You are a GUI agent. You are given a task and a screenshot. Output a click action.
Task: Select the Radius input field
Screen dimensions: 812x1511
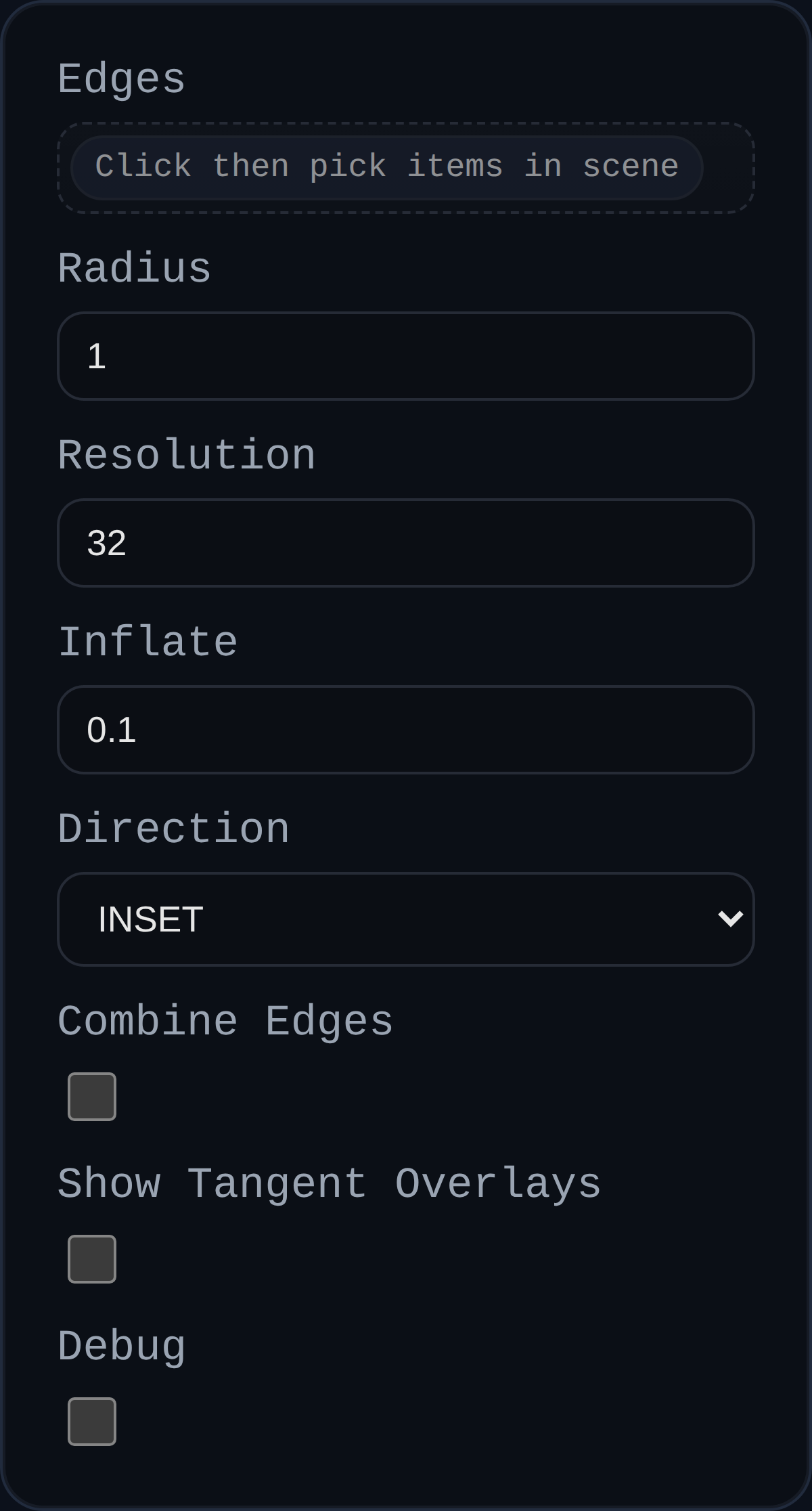(406, 355)
